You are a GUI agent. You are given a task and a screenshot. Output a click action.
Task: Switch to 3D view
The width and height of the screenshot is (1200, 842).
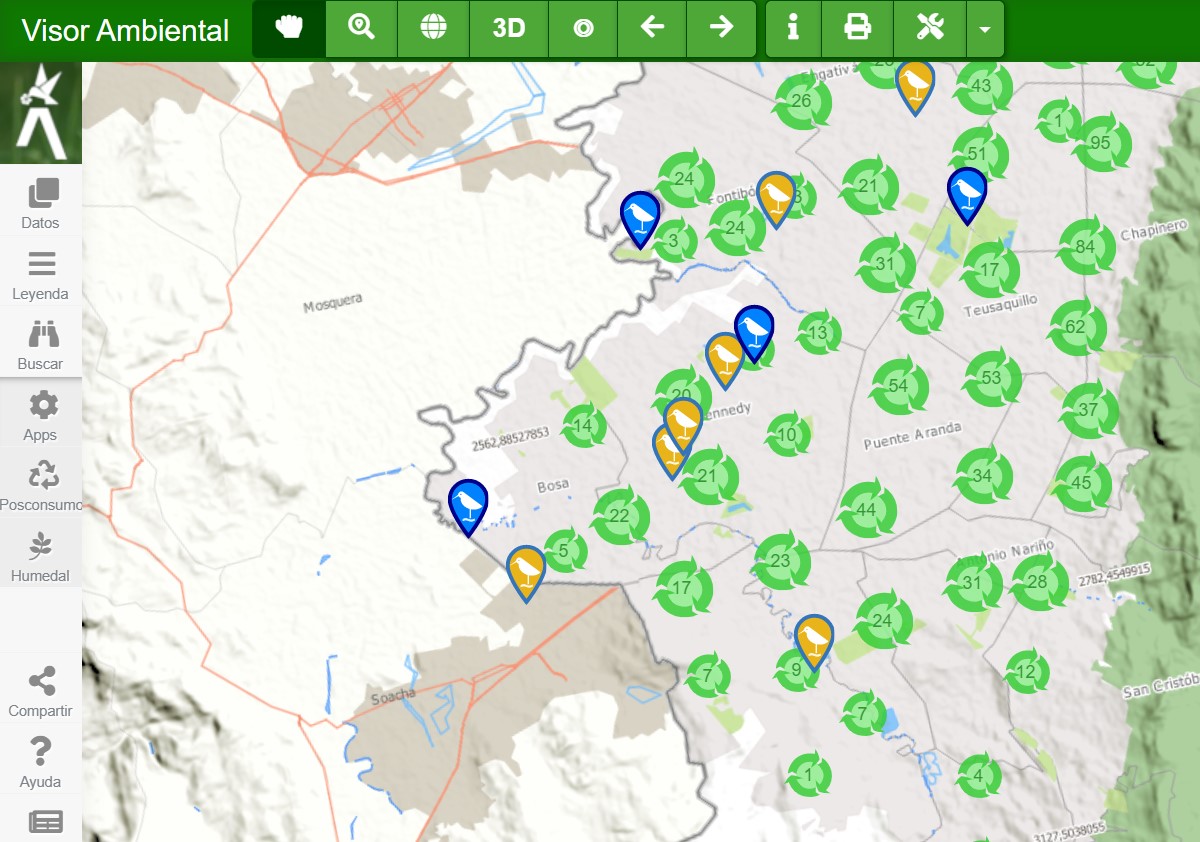508,28
